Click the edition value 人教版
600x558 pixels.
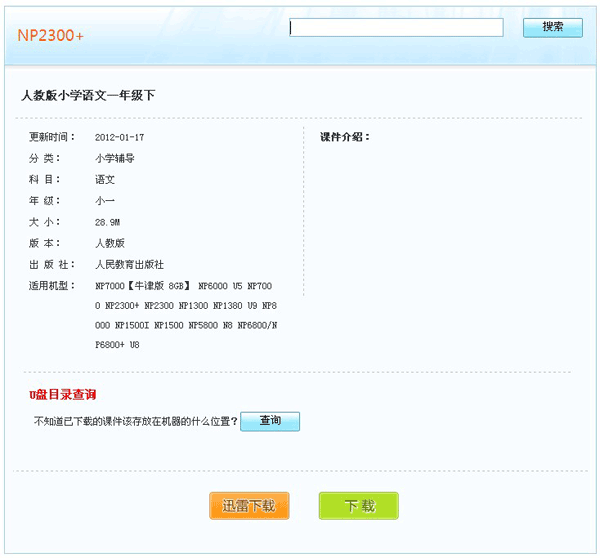(x=110, y=243)
